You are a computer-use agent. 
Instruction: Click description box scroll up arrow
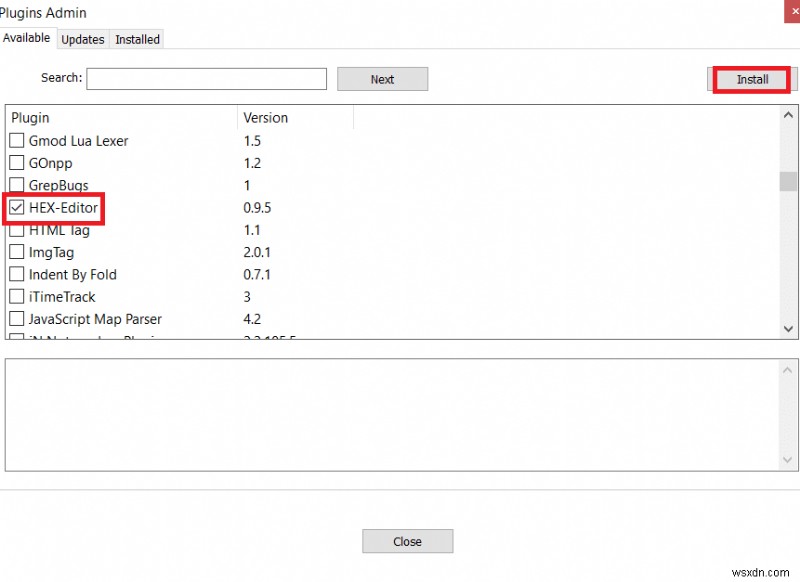click(787, 370)
